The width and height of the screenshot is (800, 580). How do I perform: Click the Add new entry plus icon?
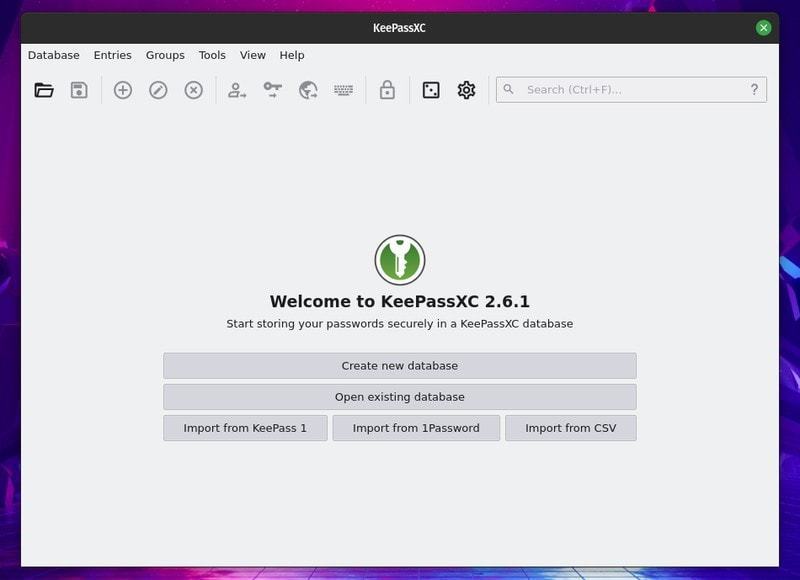coord(123,90)
